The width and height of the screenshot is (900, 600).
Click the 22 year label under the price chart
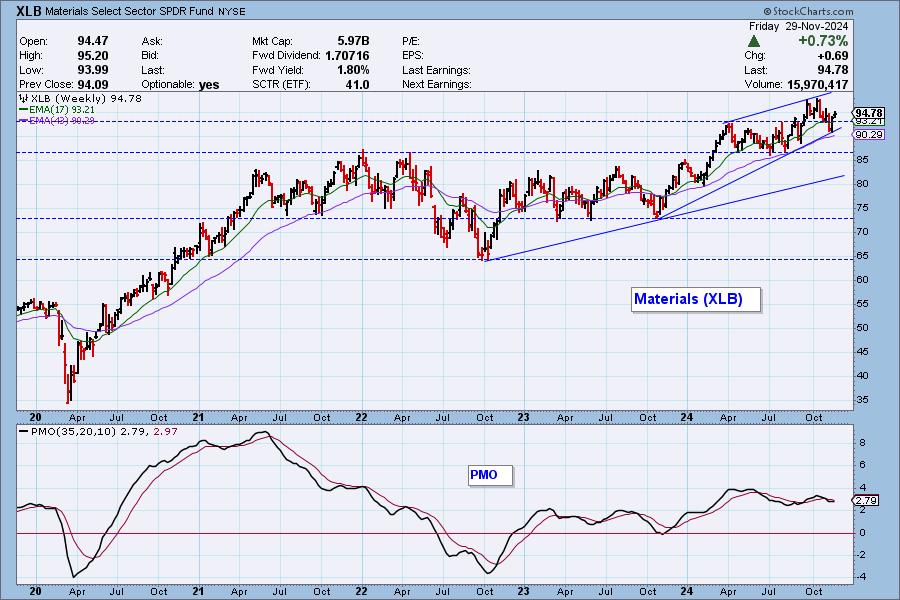click(x=360, y=417)
